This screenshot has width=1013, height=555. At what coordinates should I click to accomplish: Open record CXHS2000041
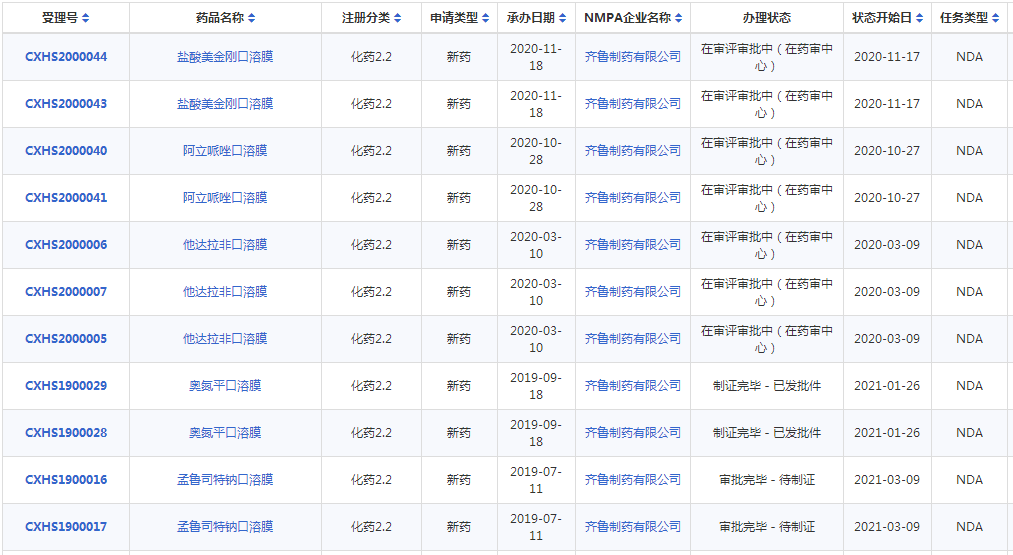(66, 198)
